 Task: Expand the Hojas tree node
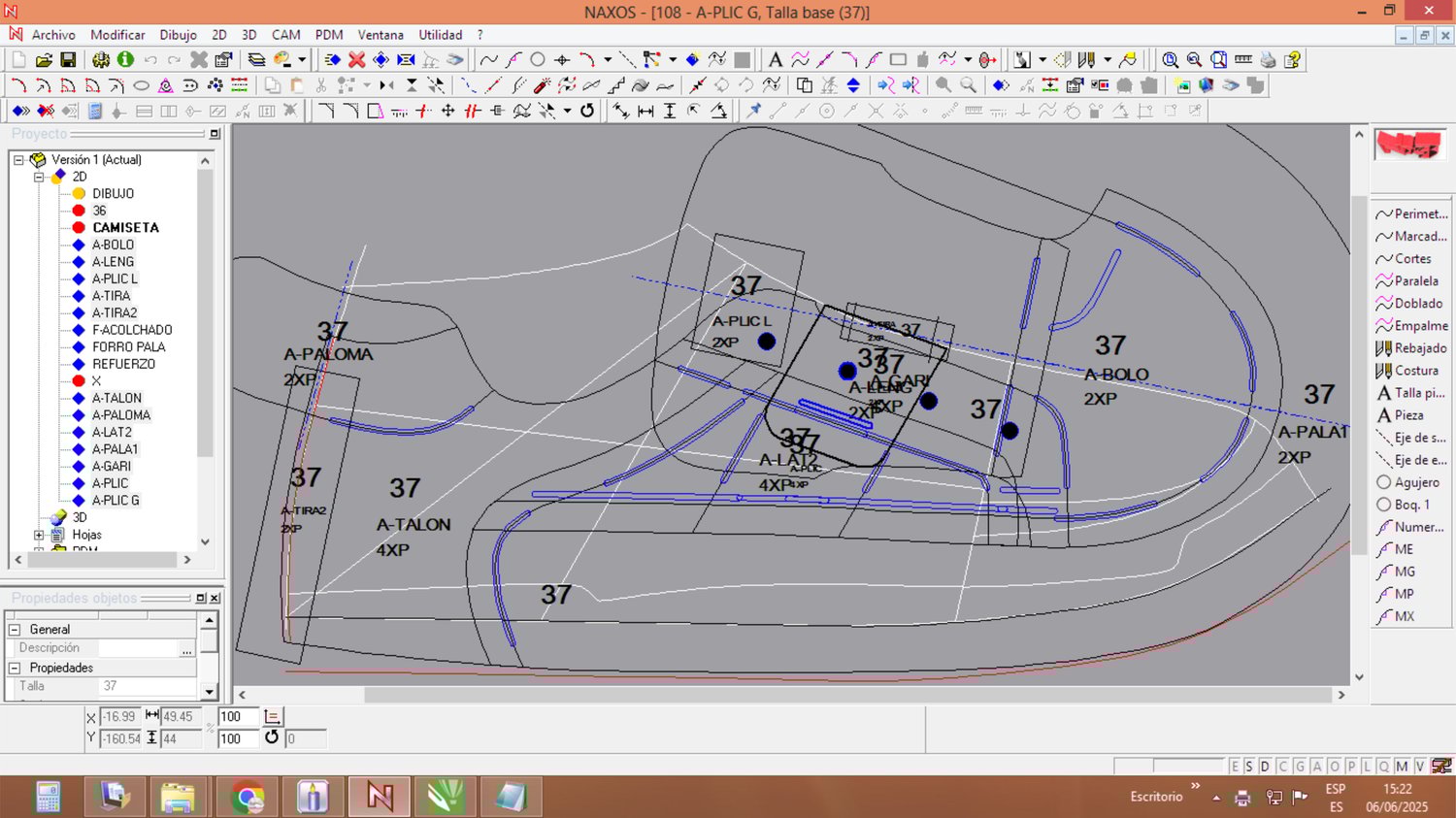pyautogui.click(x=39, y=535)
